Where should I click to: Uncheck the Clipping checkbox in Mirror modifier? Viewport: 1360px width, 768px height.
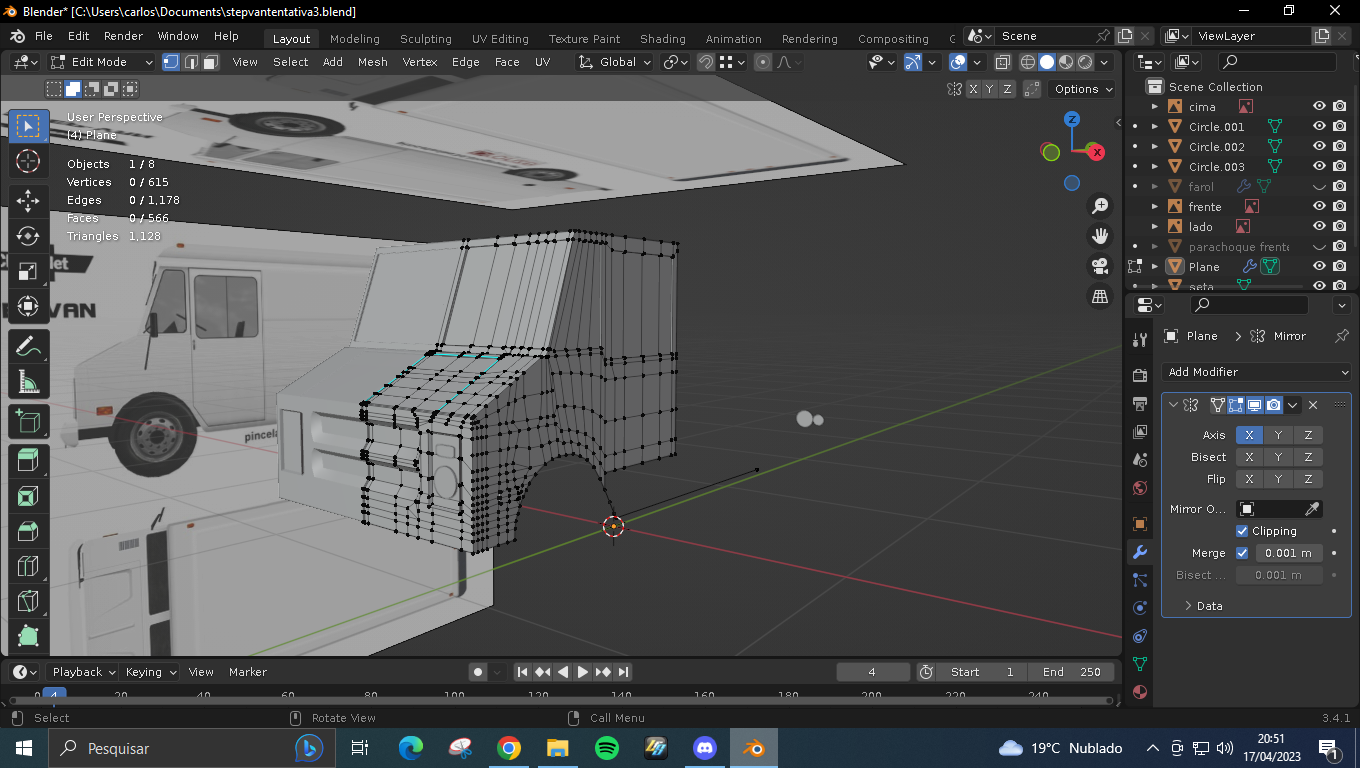pyautogui.click(x=1242, y=531)
